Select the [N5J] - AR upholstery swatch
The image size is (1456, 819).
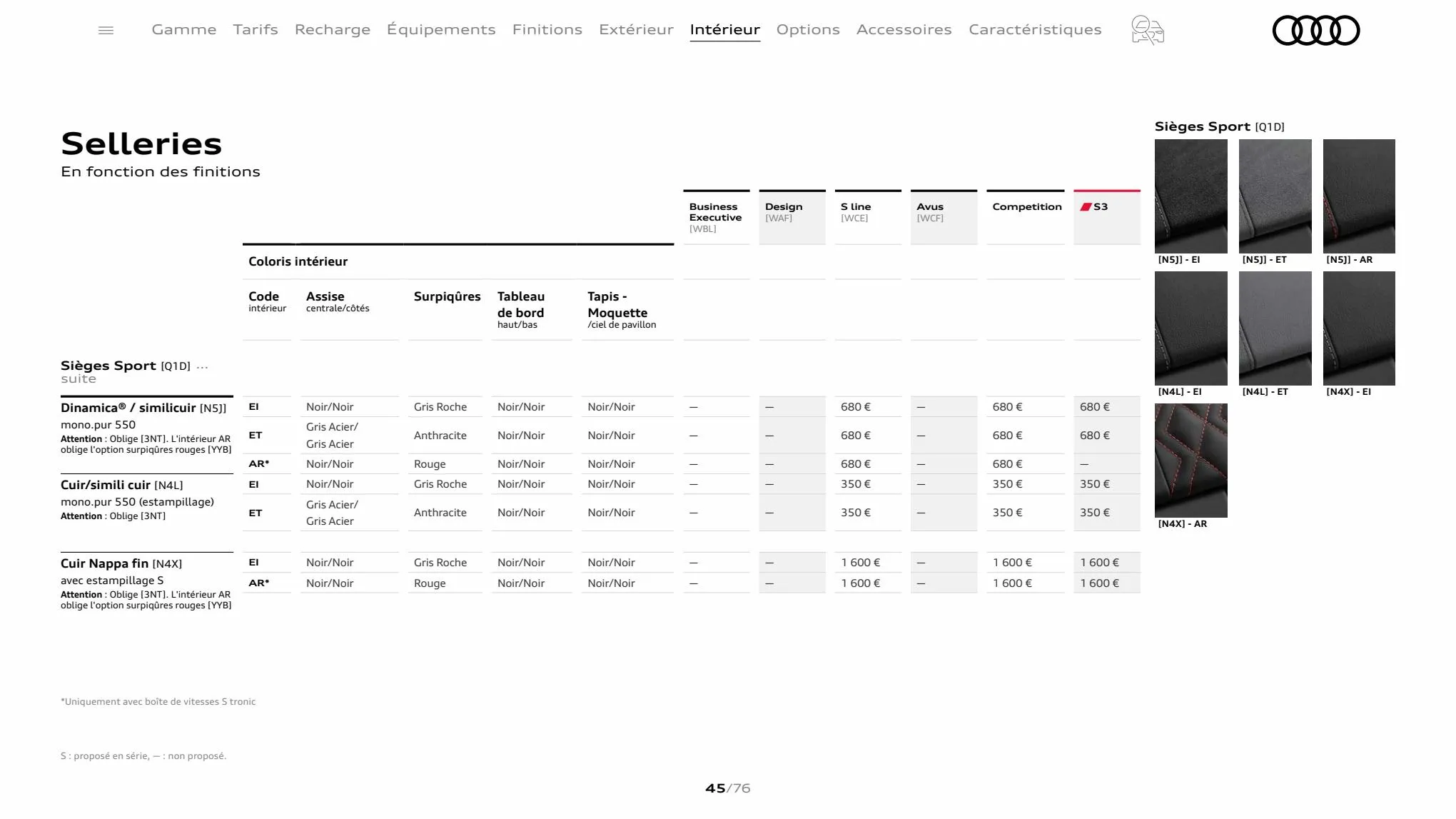[x=1359, y=196]
